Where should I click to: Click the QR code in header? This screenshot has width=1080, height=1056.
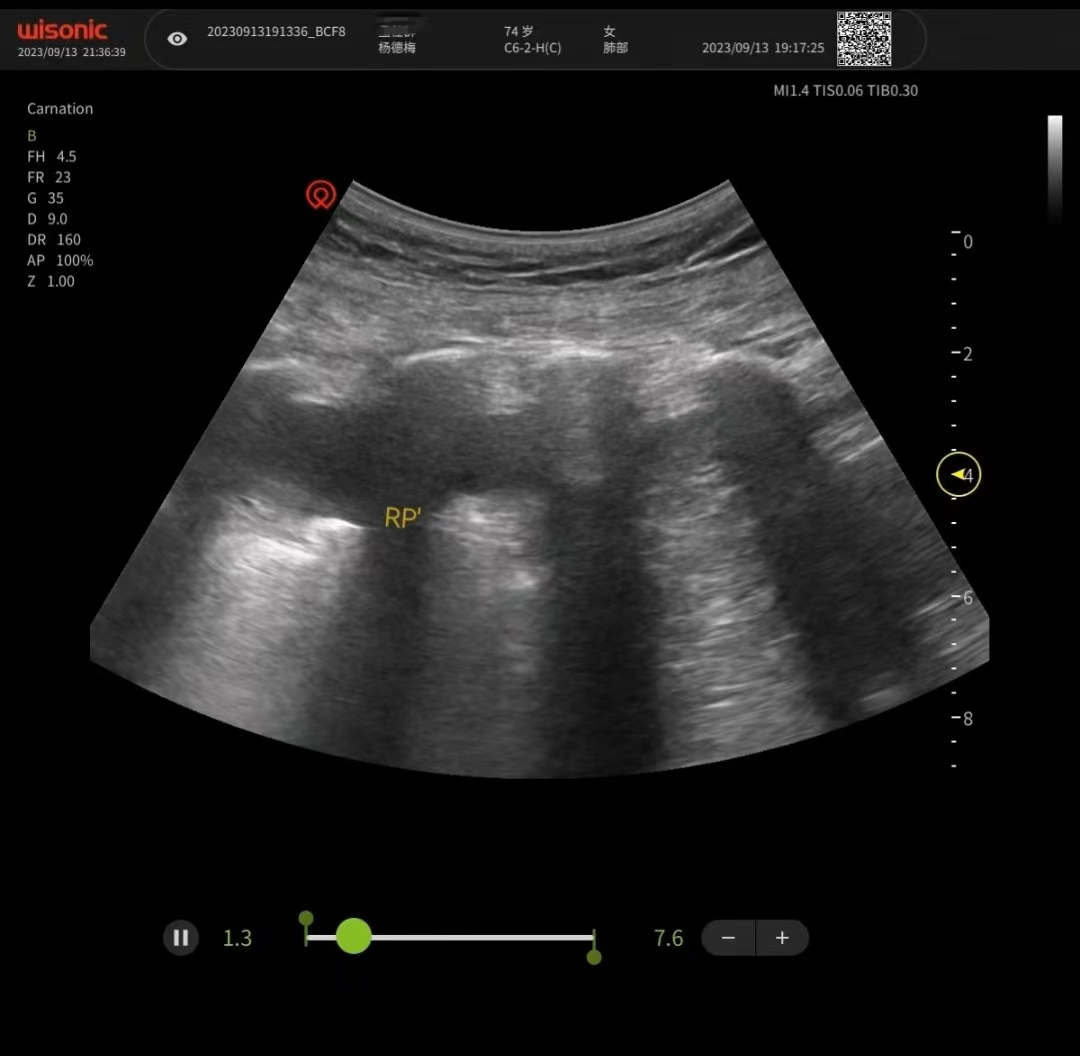[x=863, y=39]
